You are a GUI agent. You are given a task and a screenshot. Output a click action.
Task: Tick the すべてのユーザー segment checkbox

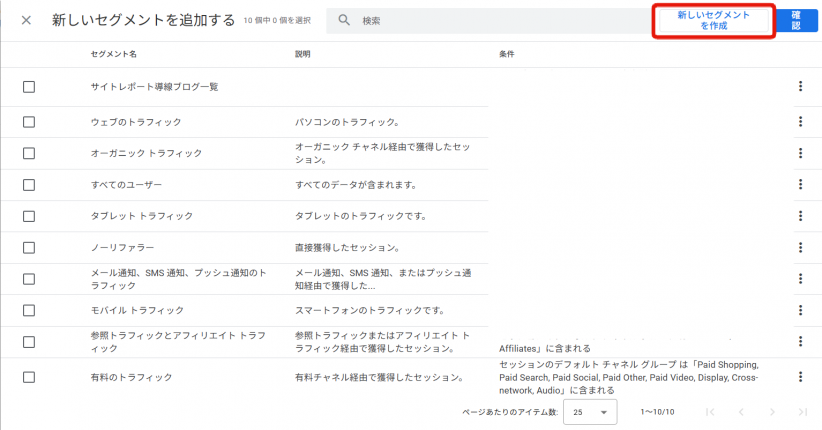point(29,185)
